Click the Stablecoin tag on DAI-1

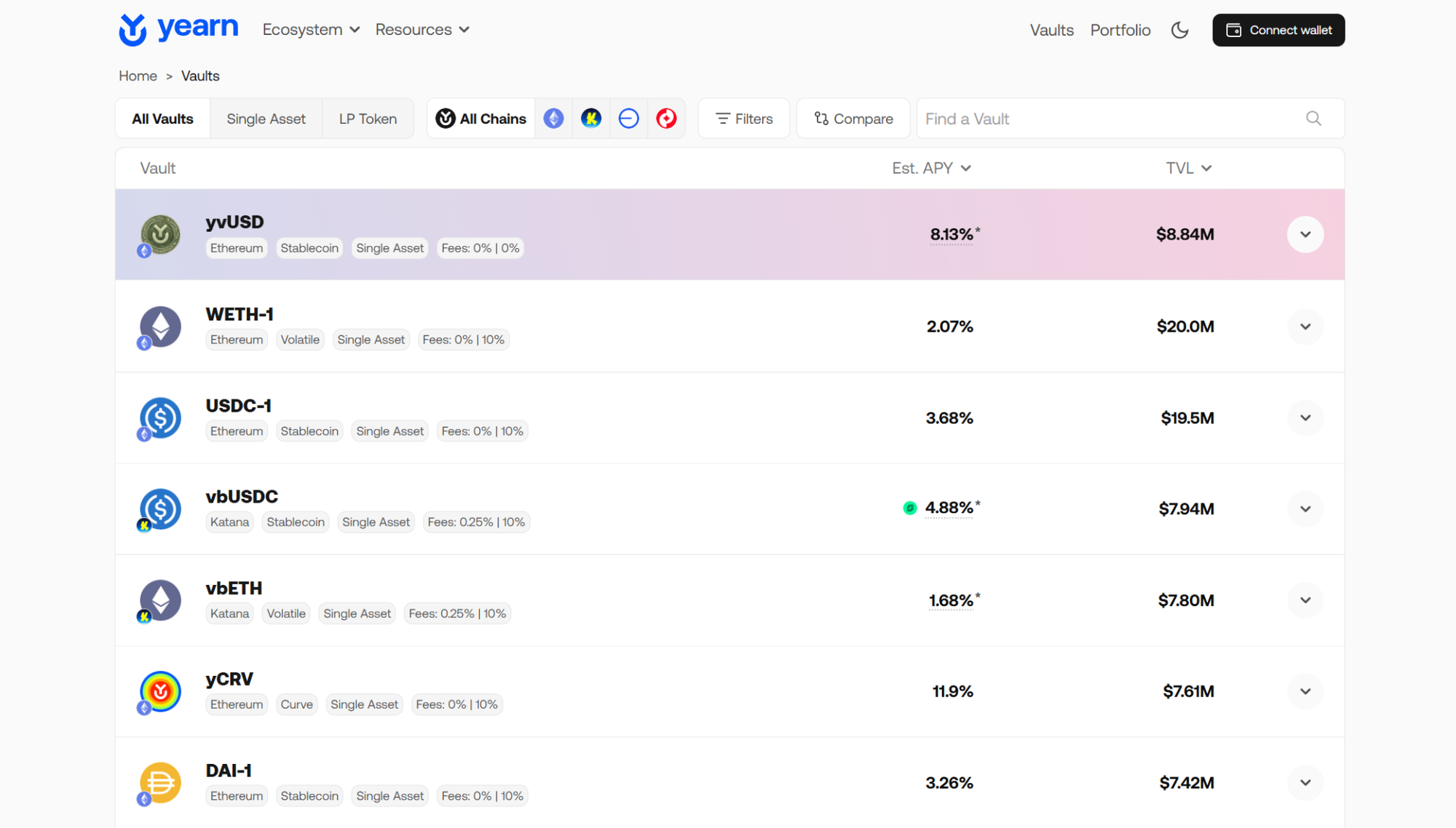point(309,796)
